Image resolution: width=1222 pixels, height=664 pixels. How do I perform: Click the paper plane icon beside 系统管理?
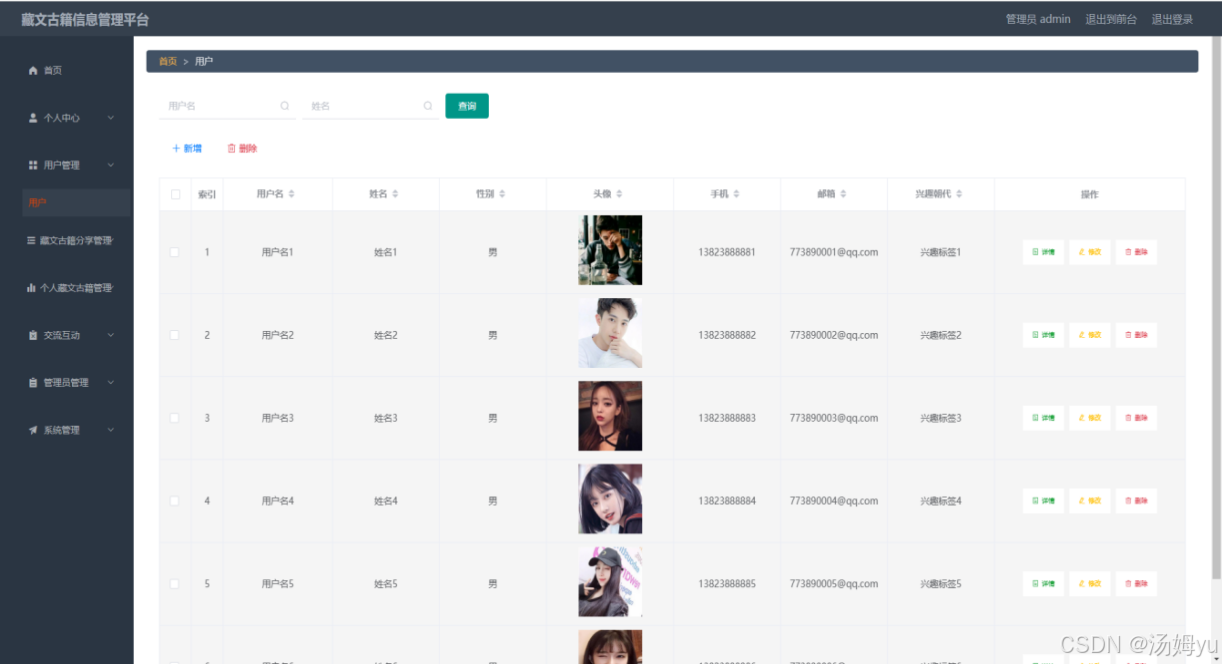(x=33, y=430)
